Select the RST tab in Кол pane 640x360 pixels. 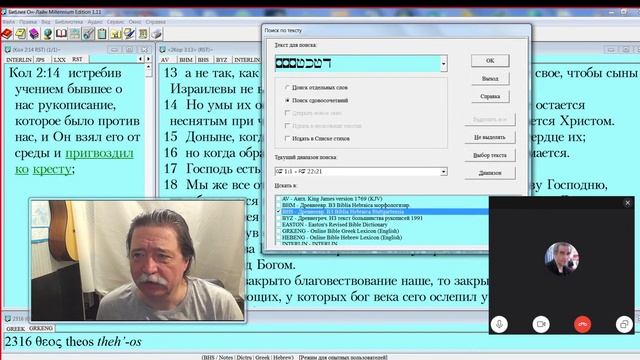pyautogui.click(x=78, y=59)
